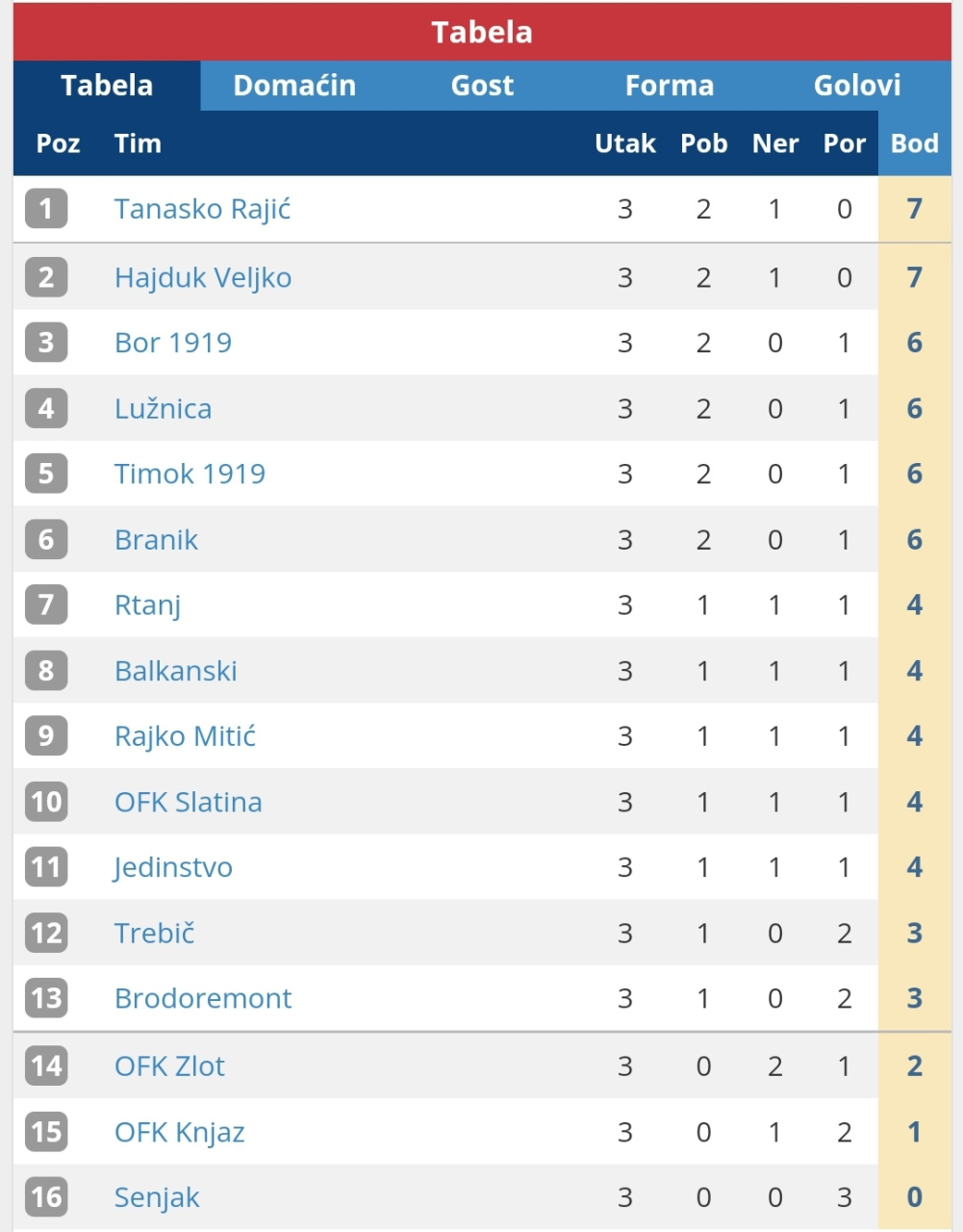Click the position 16 rank badge
This screenshot has height=1232, width=963.
(x=46, y=1197)
